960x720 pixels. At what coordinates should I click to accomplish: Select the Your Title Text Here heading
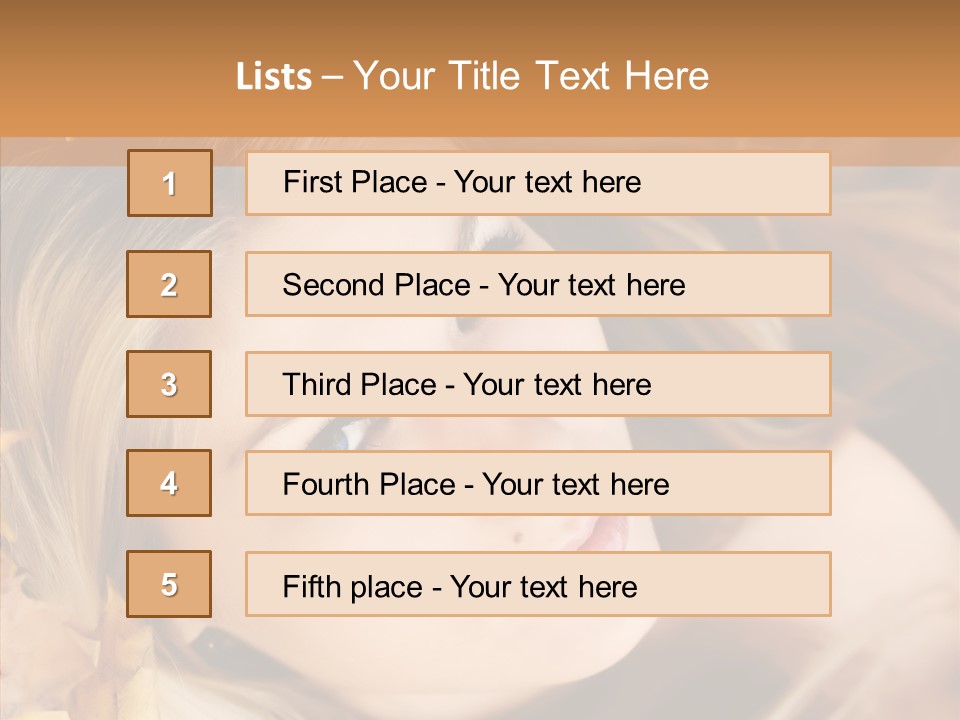531,76
